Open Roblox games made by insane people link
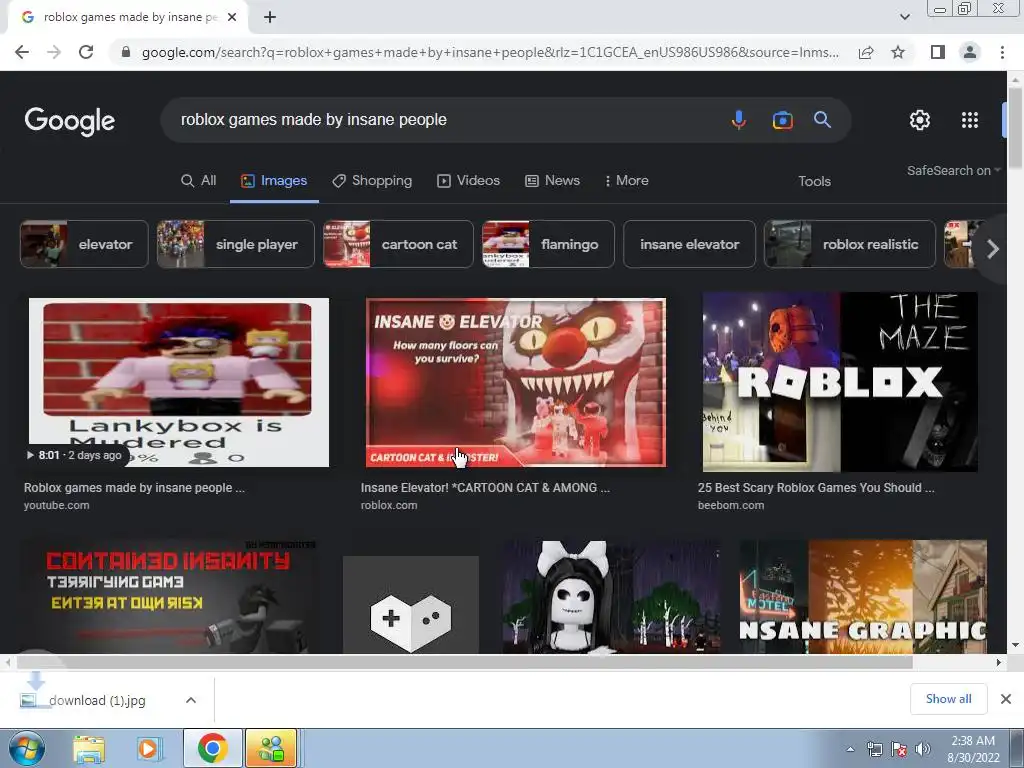This screenshot has height=768, width=1024. click(x=135, y=488)
